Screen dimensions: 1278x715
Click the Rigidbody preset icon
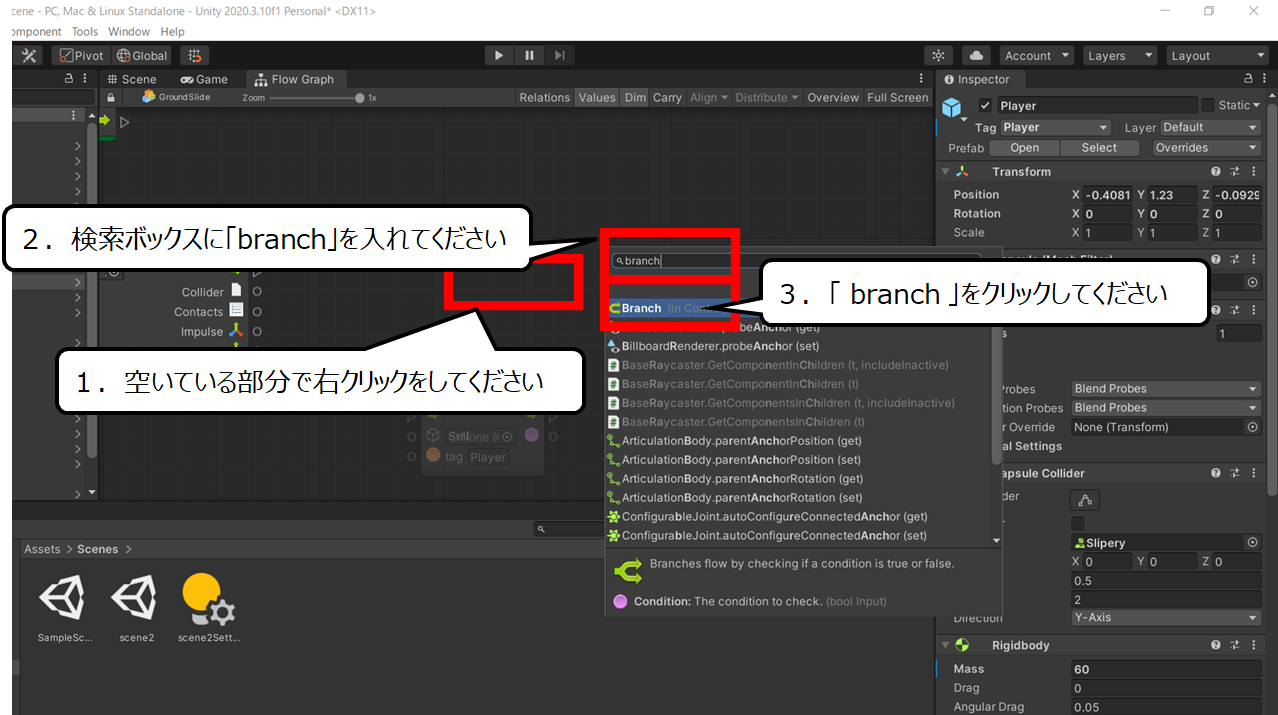point(1235,645)
